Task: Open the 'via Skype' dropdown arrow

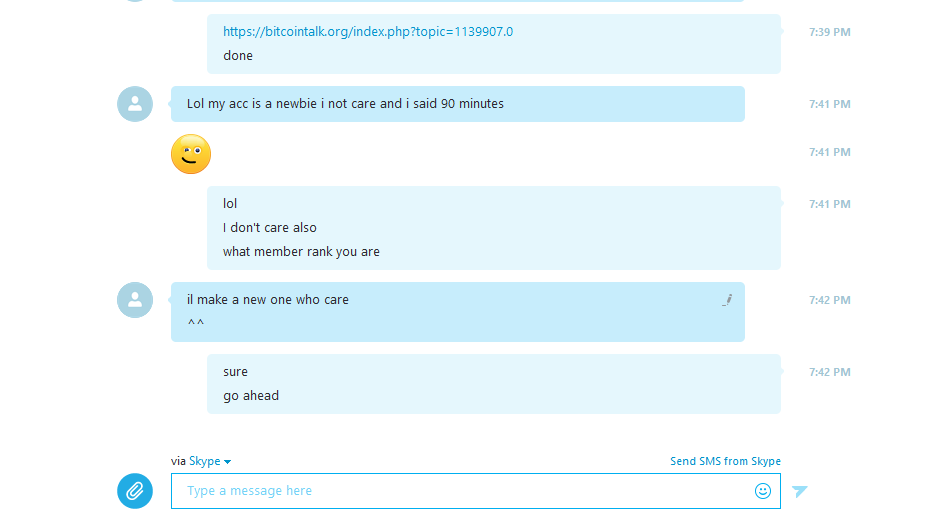Action: (x=227, y=462)
